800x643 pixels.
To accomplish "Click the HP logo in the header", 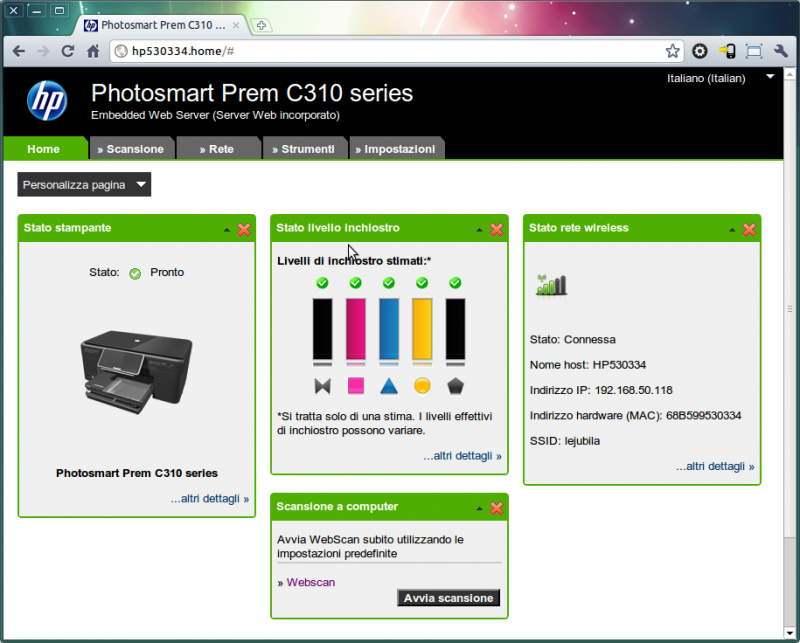I will (x=47, y=101).
